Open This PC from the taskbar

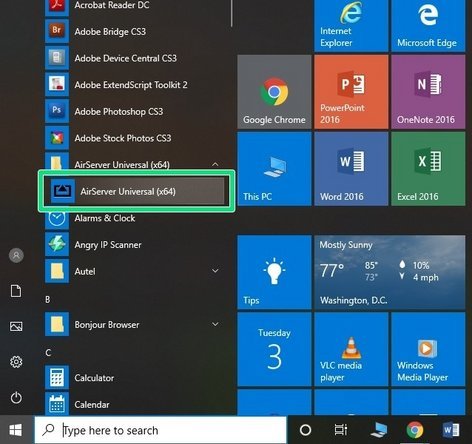(x=379, y=430)
